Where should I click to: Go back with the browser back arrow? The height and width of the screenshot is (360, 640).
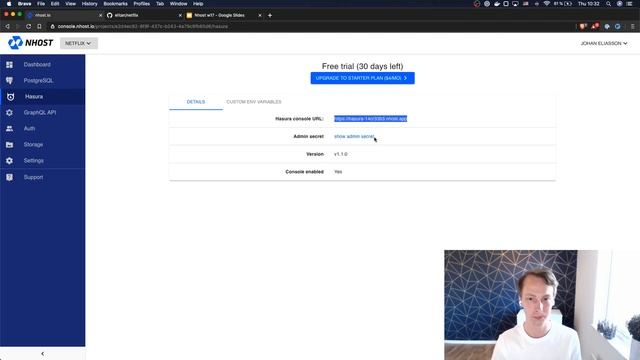(x=7, y=27)
